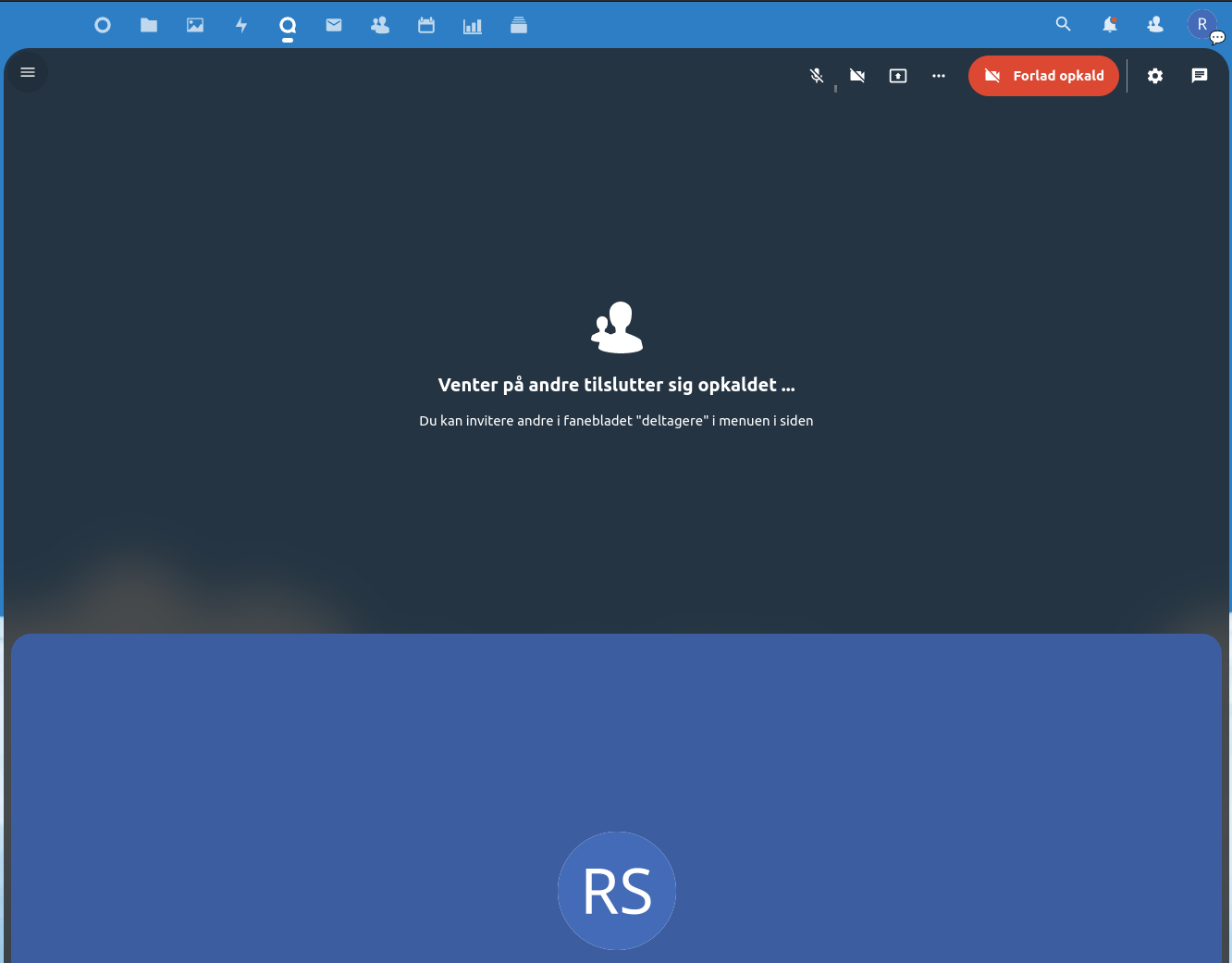The height and width of the screenshot is (963, 1232).
Task: Open the three-dot more actions menu
Action: (x=939, y=76)
